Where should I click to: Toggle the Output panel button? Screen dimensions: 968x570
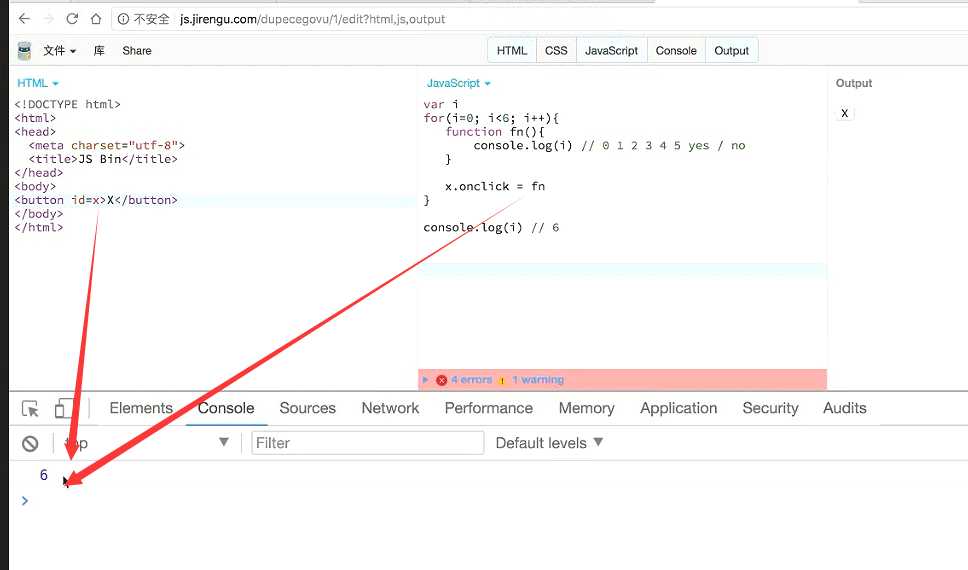[x=732, y=51]
